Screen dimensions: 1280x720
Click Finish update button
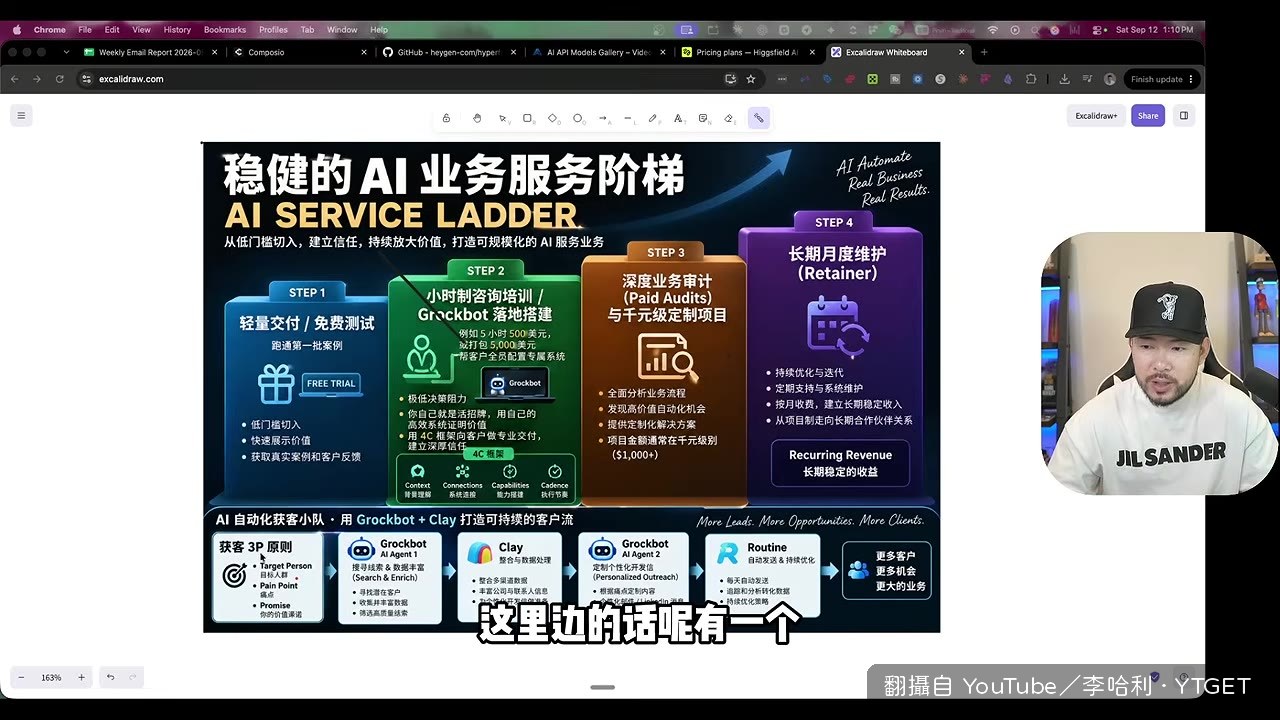click(x=1161, y=79)
